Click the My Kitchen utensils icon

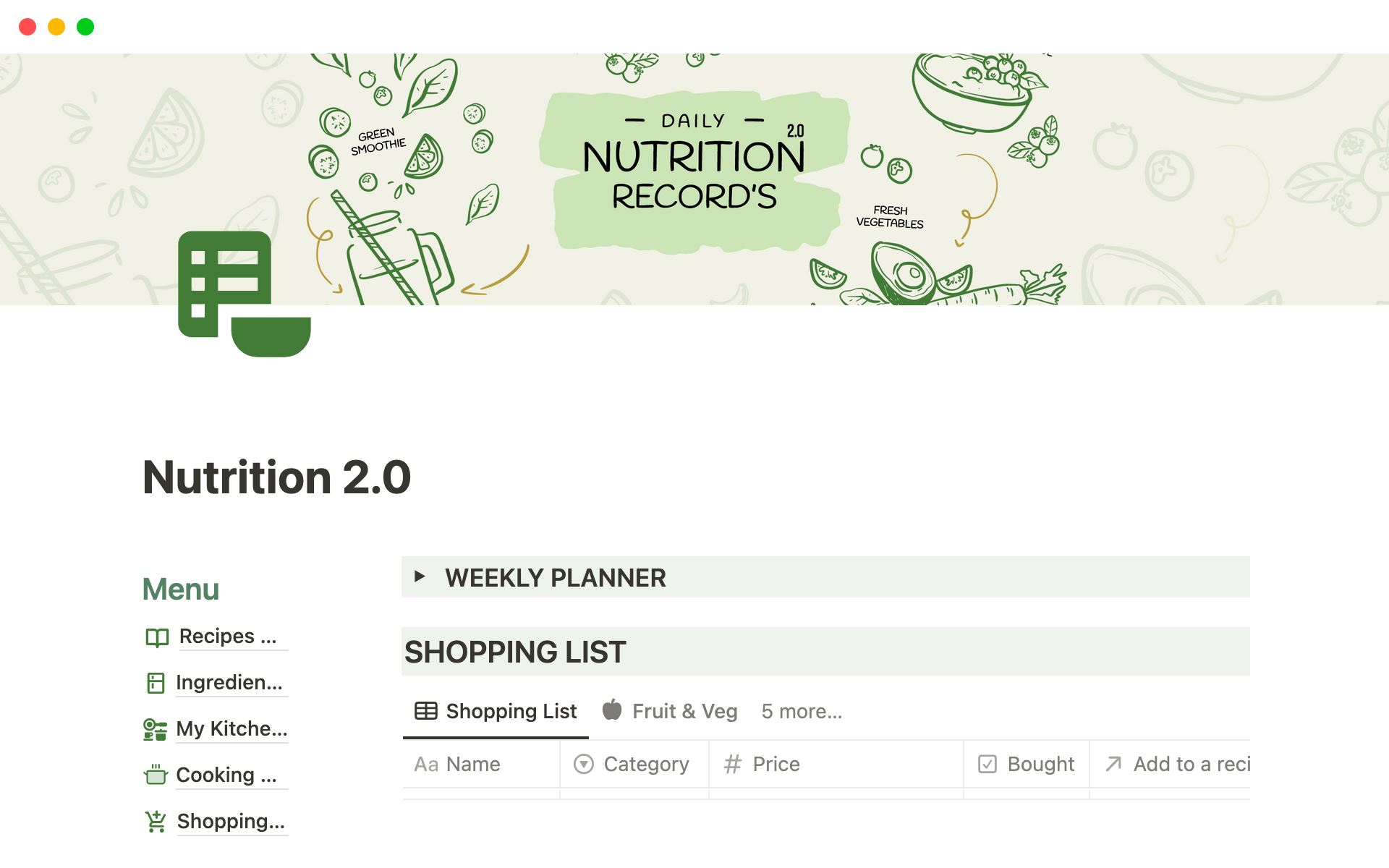tap(155, 729)
